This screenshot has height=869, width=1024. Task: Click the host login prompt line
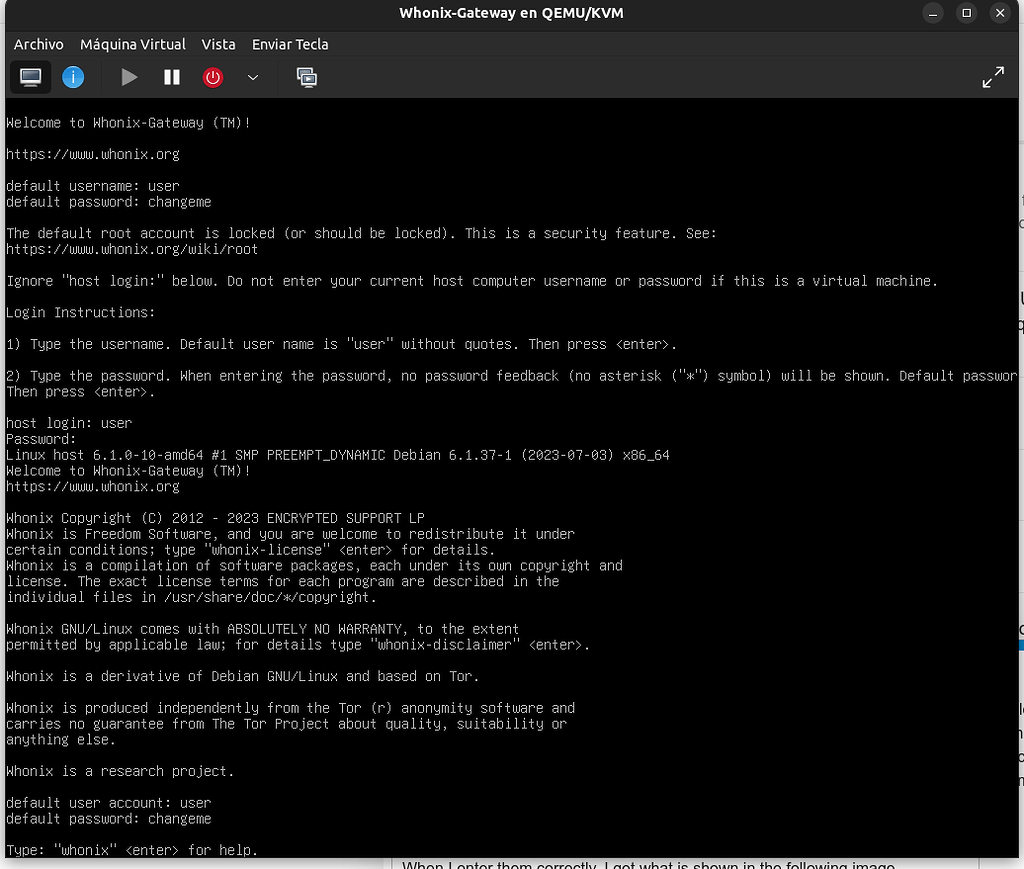click(x=68, y=422)
